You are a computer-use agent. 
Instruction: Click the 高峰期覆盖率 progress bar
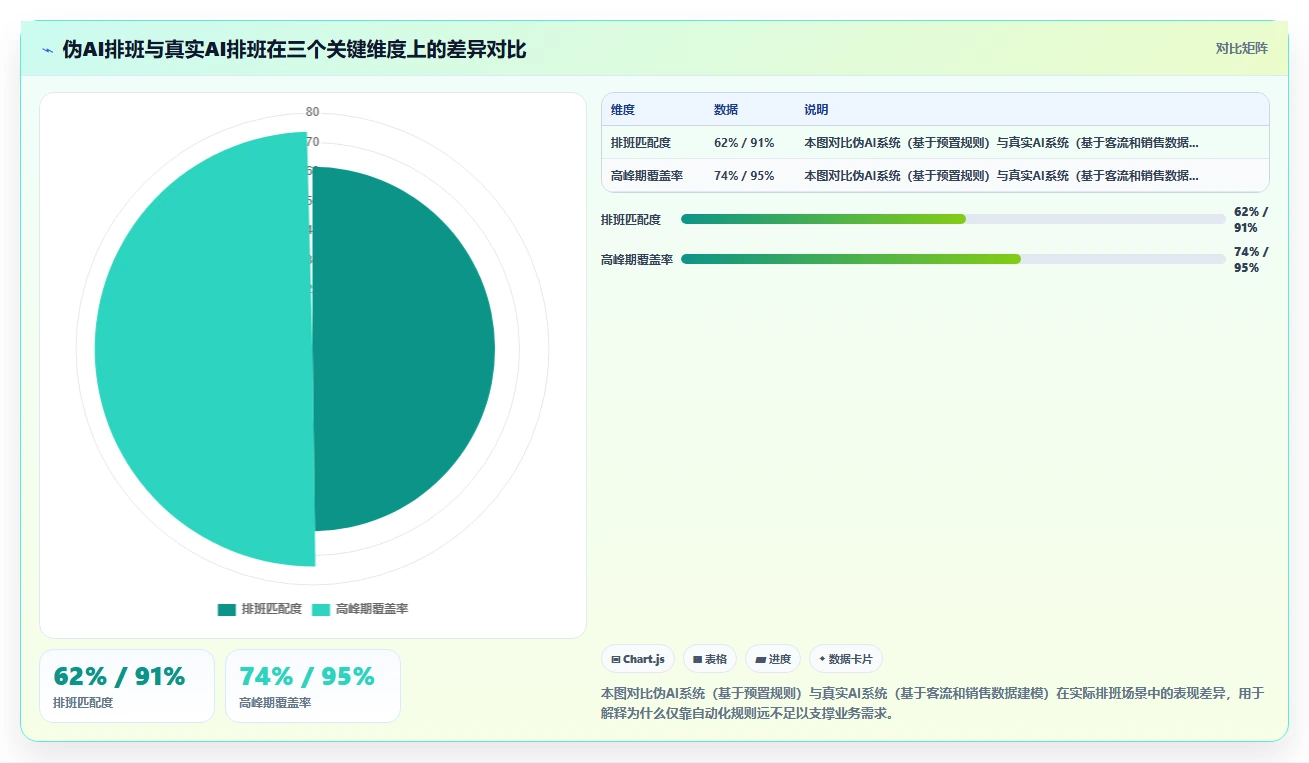point(953,259)
